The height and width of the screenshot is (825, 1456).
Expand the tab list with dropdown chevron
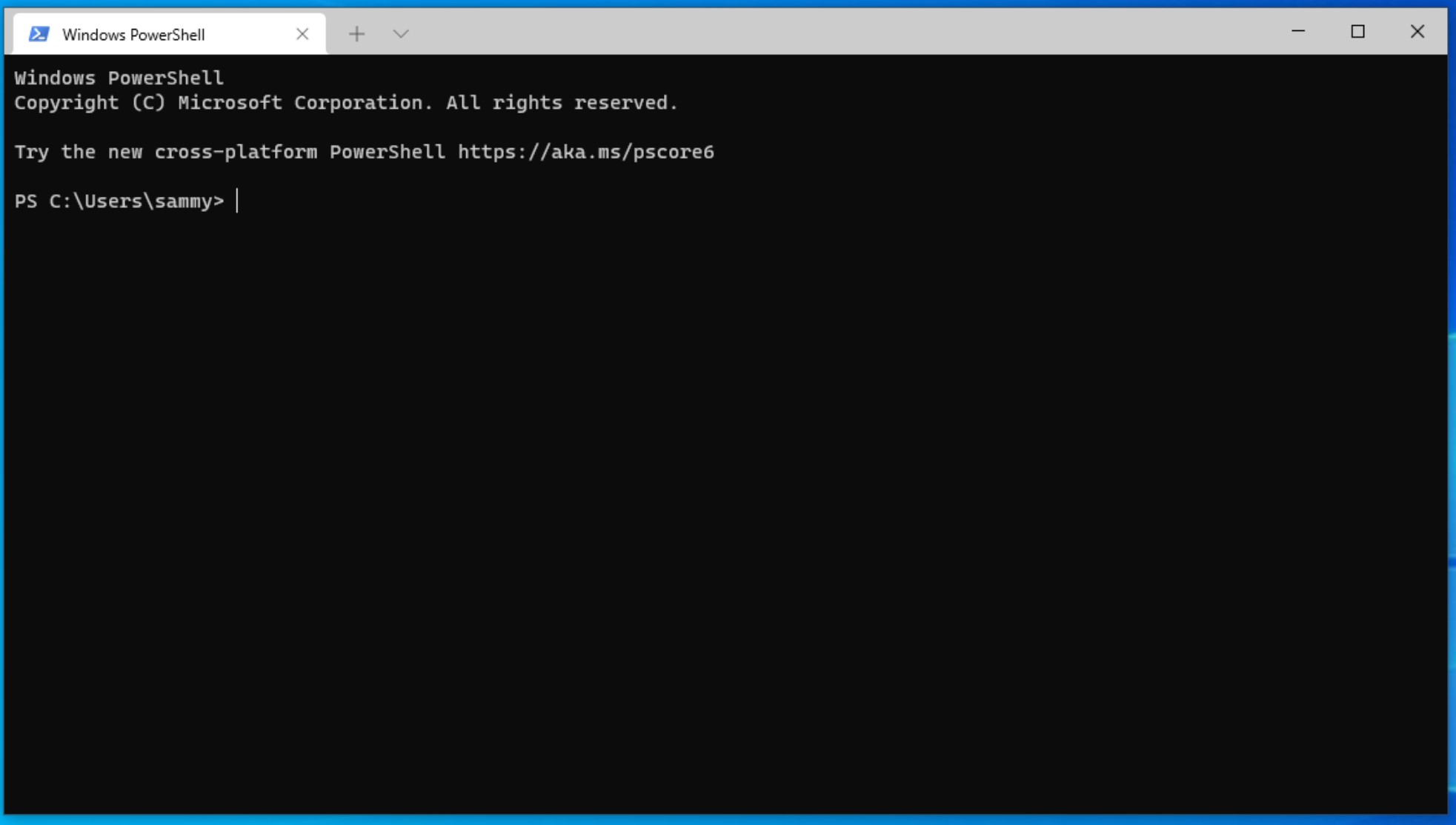(401, 33)
